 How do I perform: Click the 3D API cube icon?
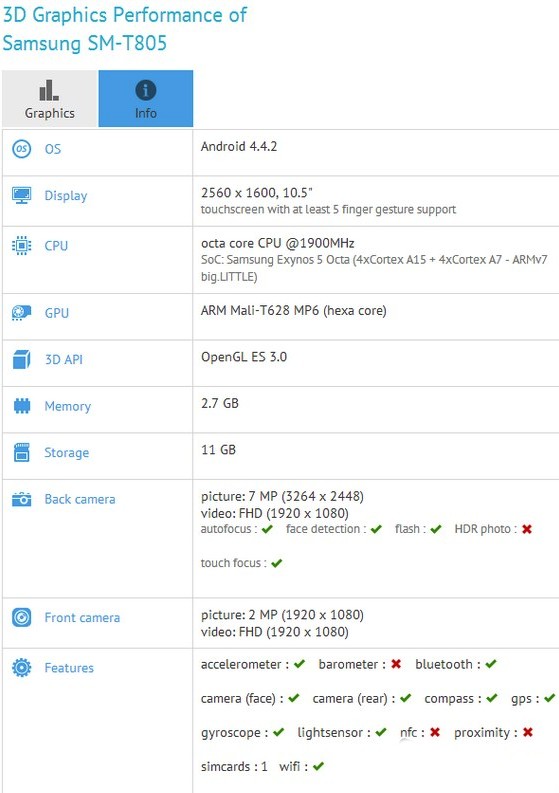(21, 360)
